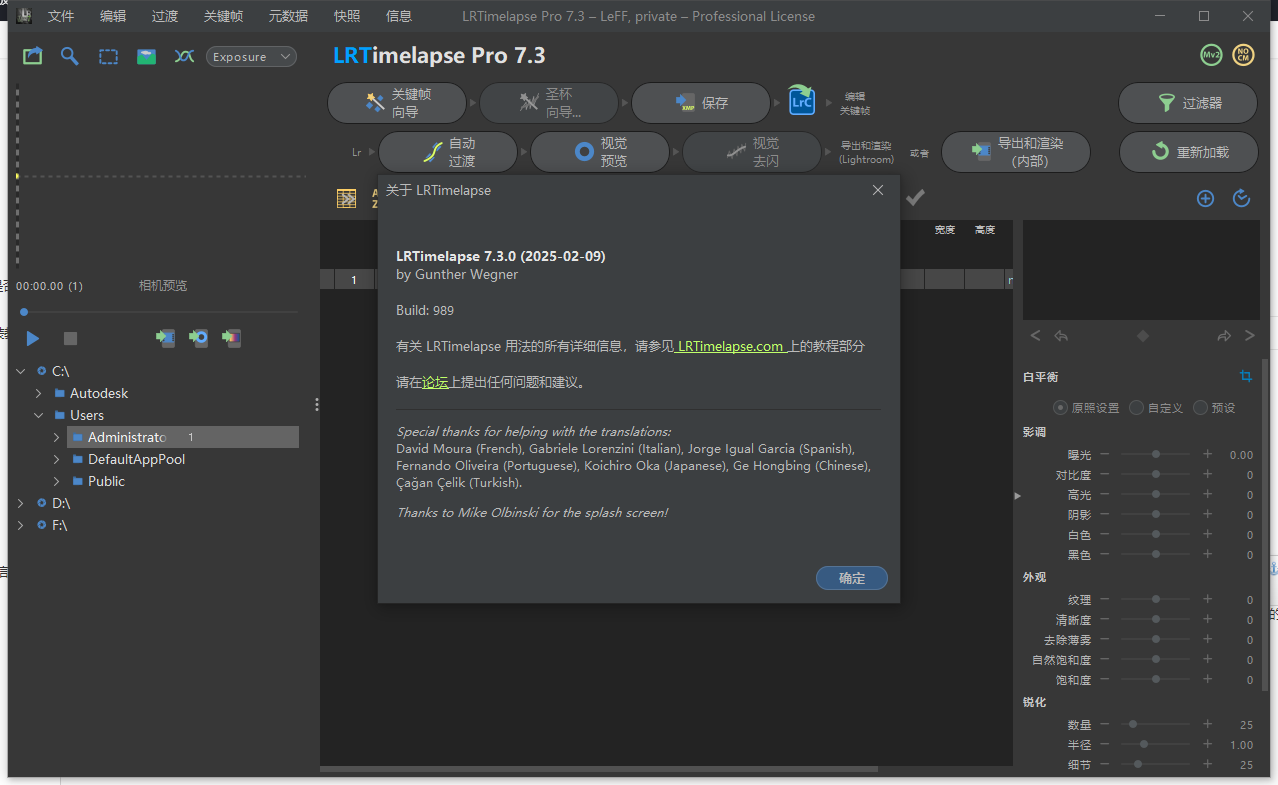
Task: Click the 重新加载 reload button
Action: click(x=1188, y=152)
